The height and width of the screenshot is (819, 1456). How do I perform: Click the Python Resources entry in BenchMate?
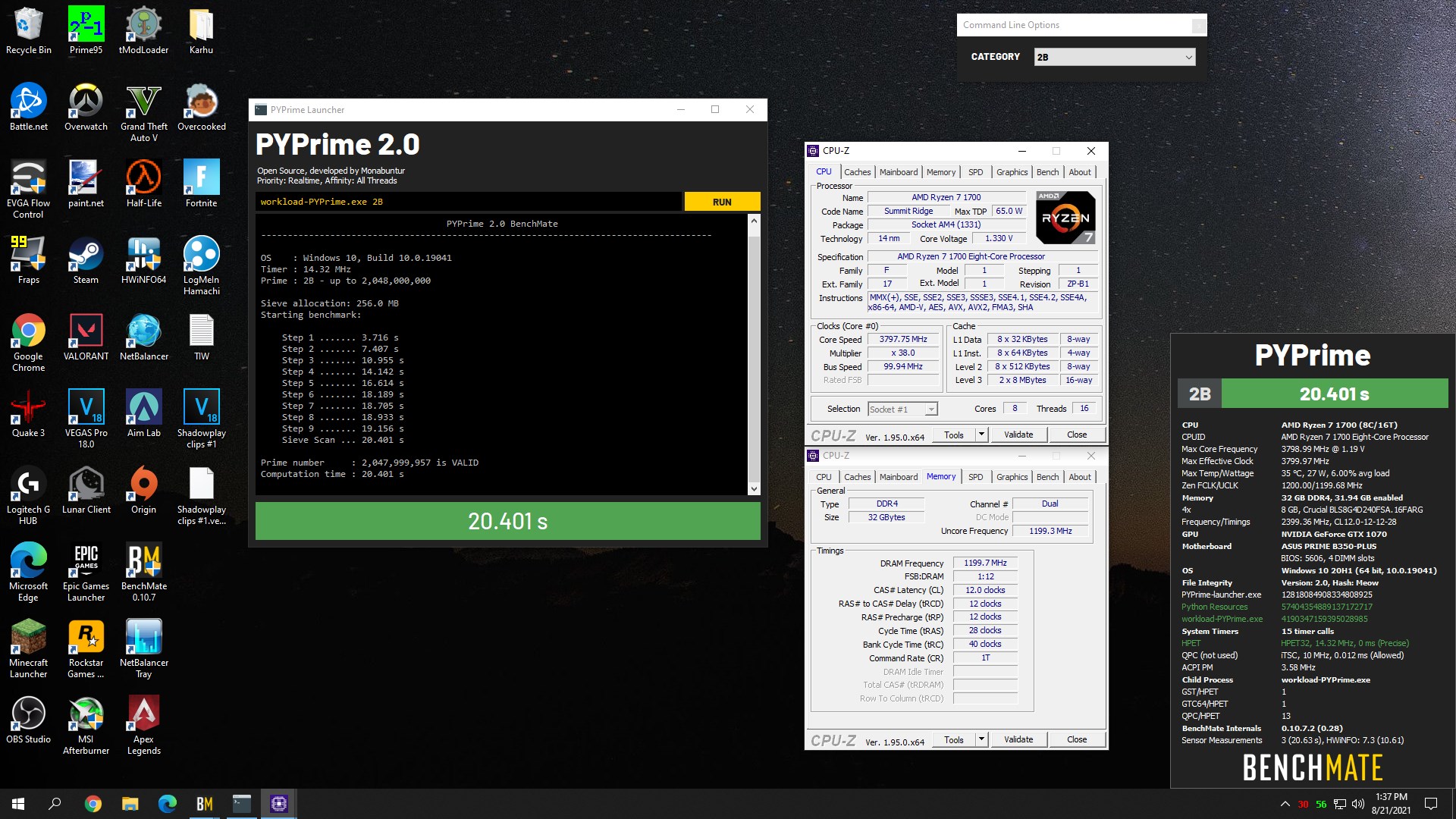tap(1214, 607)
